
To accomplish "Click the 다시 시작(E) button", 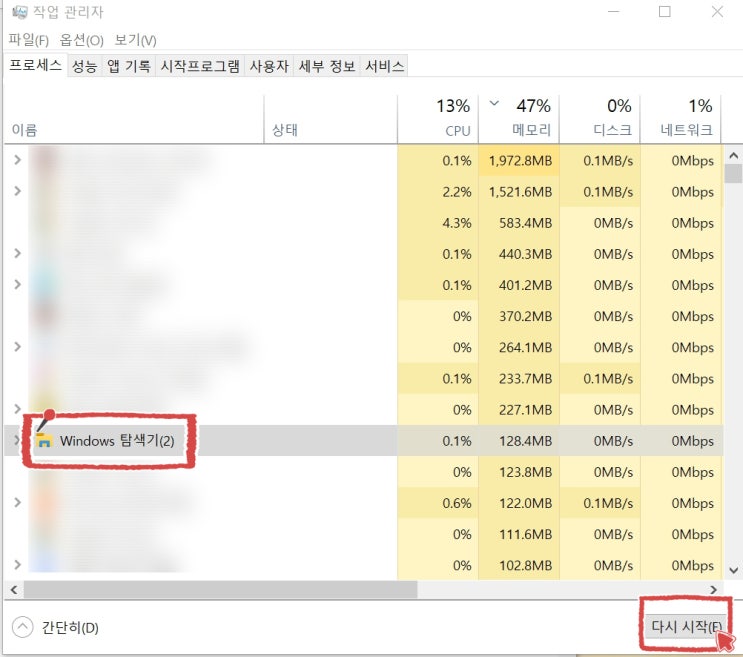I will [686, 627].
